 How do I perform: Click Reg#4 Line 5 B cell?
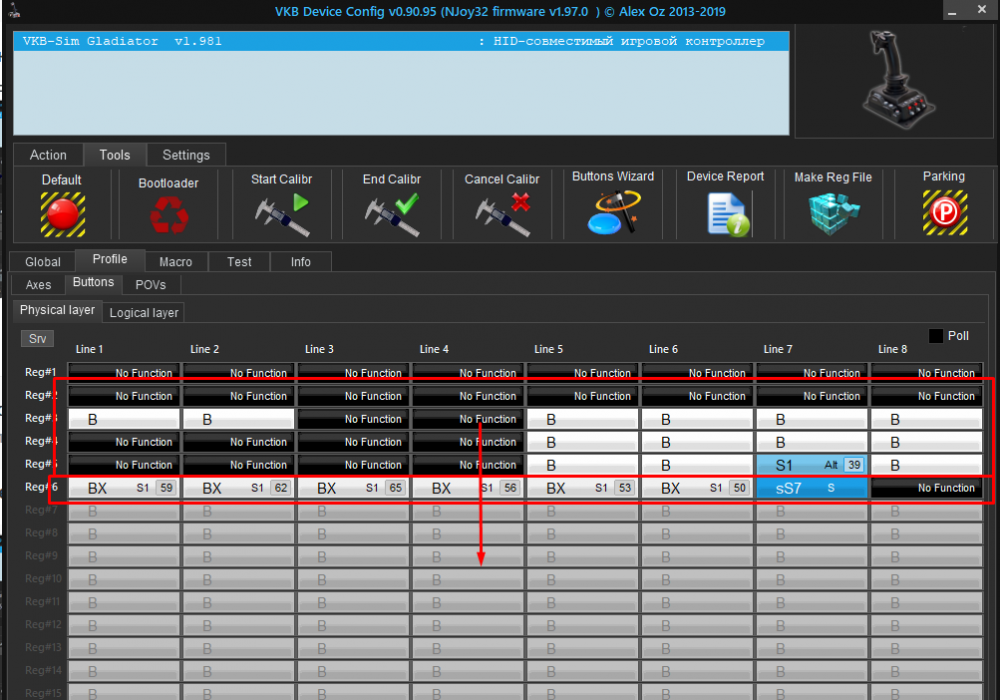(x=582, y=442)
